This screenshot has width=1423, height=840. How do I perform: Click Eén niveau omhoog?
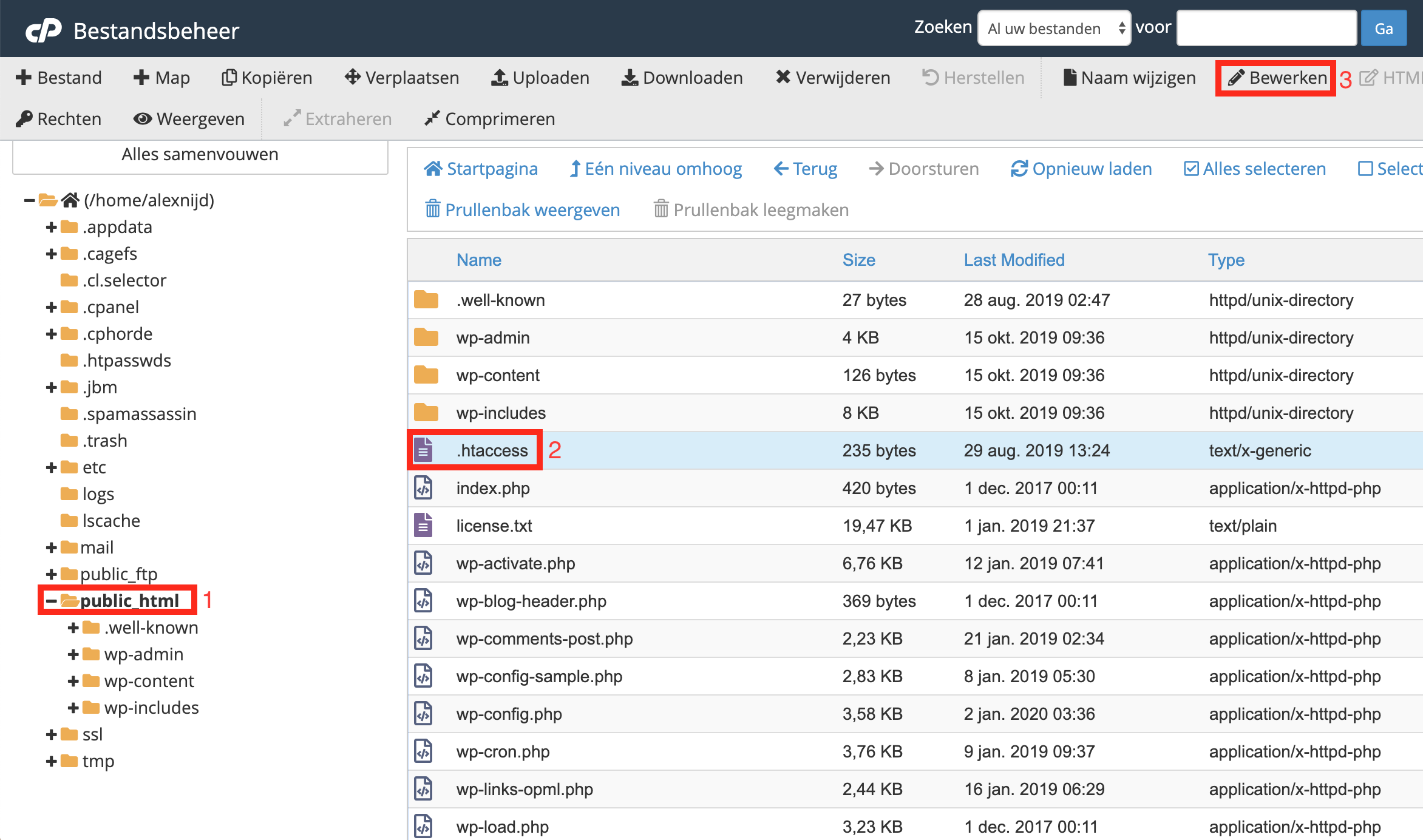(656, 169)
